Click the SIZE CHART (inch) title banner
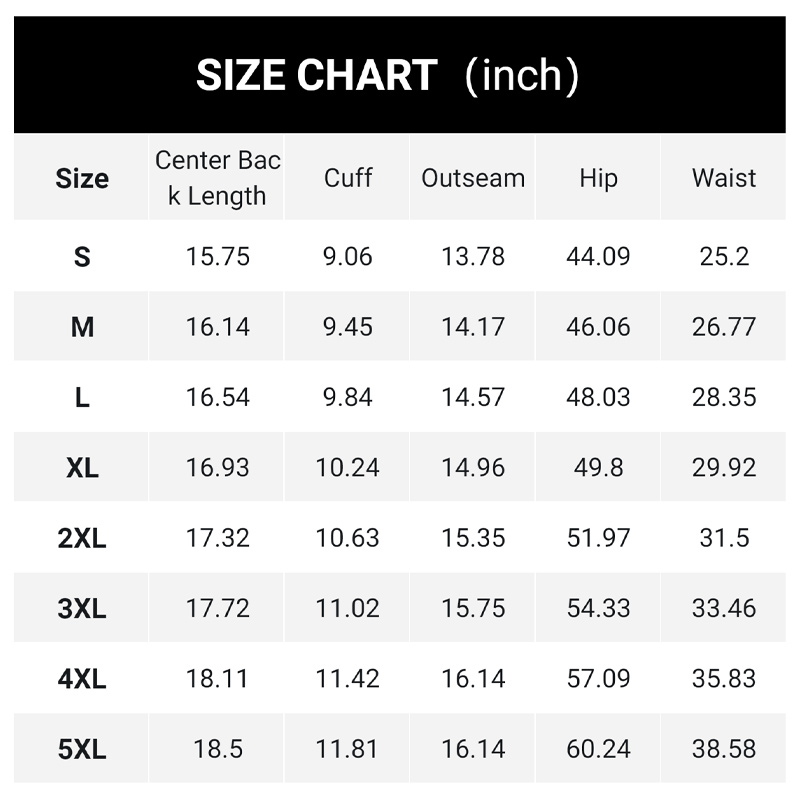 (399, 74)
